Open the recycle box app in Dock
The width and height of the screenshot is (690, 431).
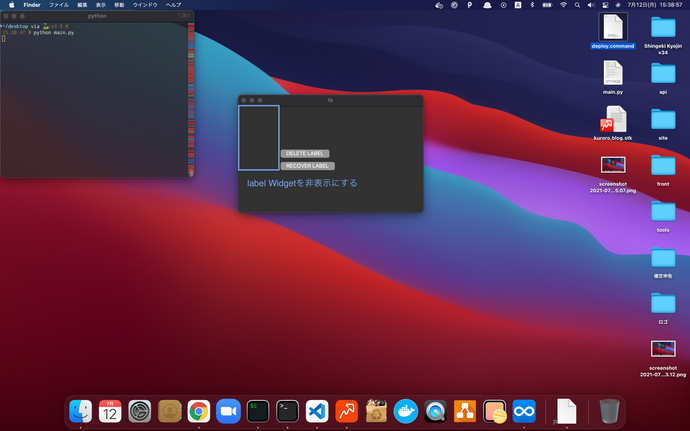pos(376,411)
